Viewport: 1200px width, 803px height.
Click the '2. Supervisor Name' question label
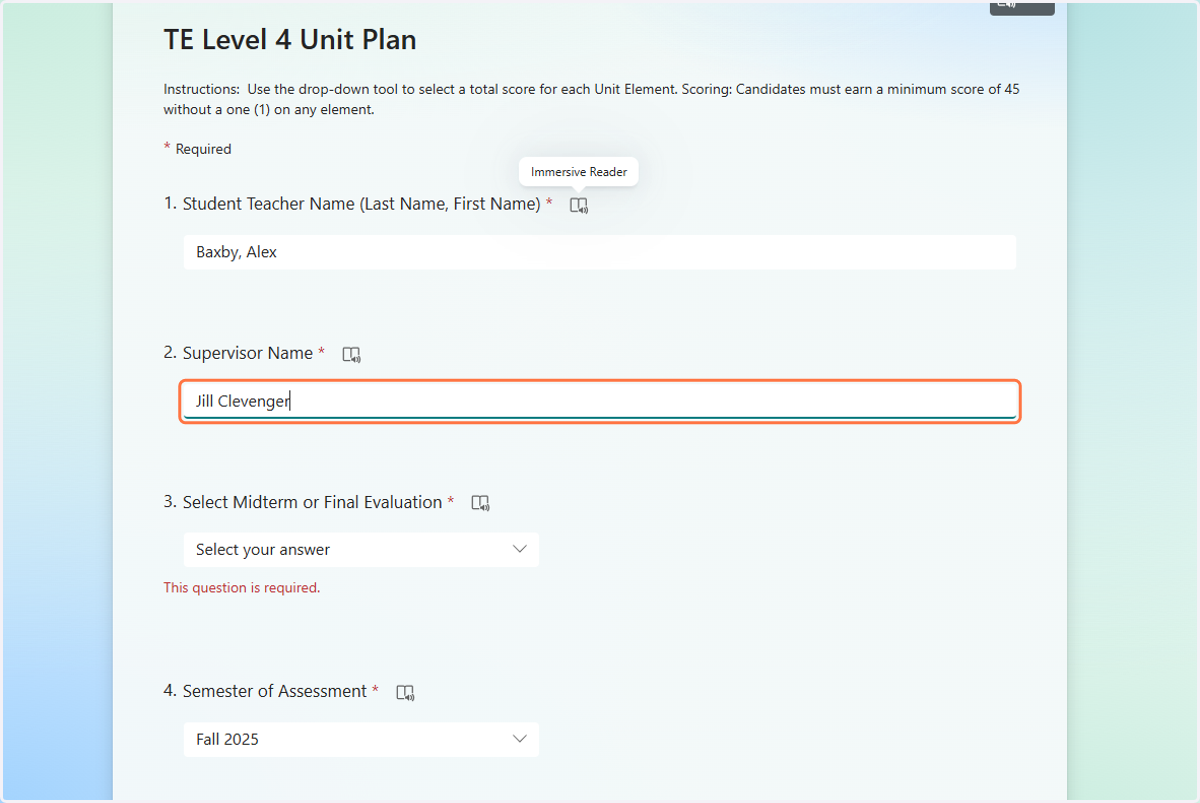pyautogui.click(x=245, y=353)
